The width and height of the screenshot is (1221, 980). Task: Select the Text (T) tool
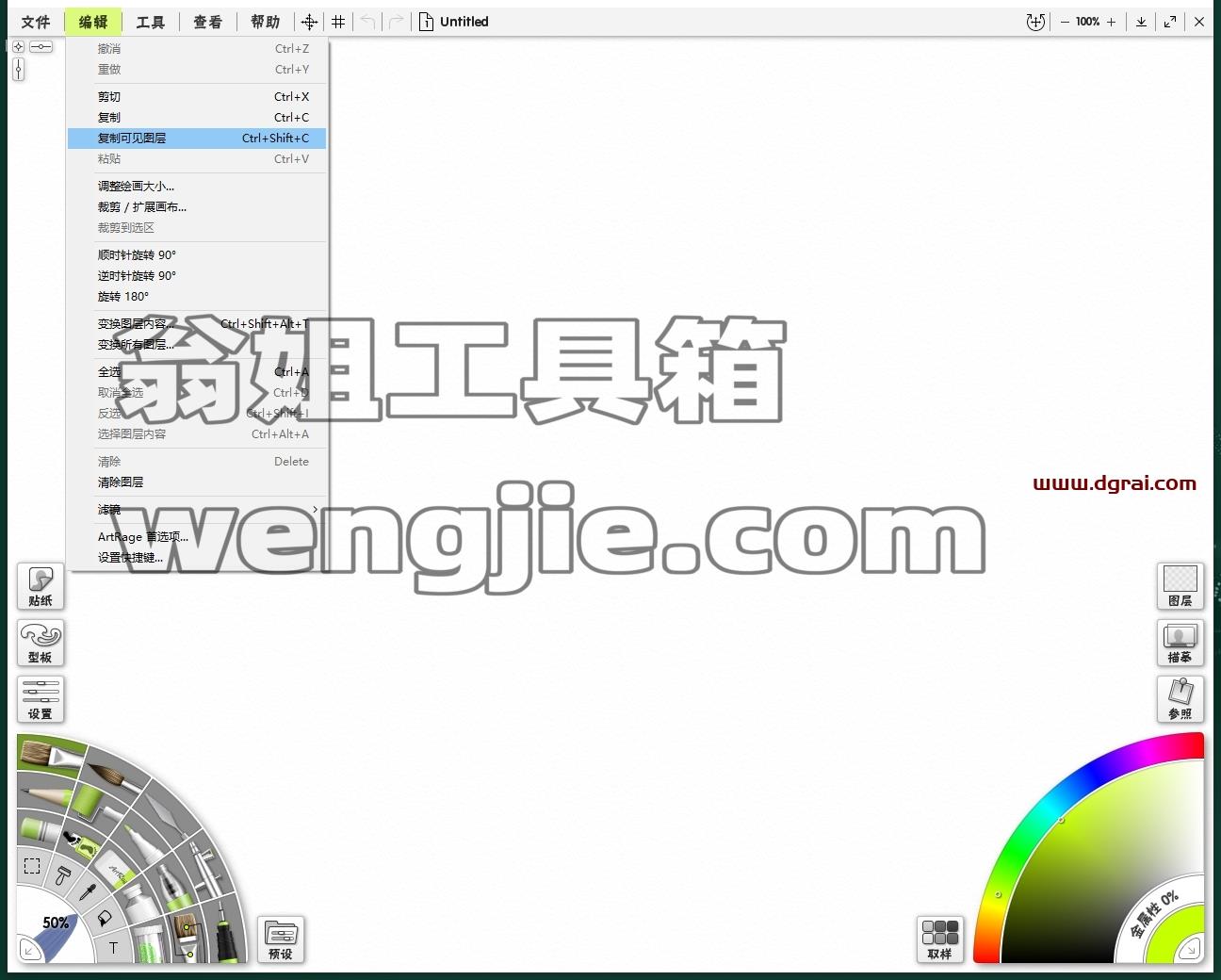coord(113,948)
